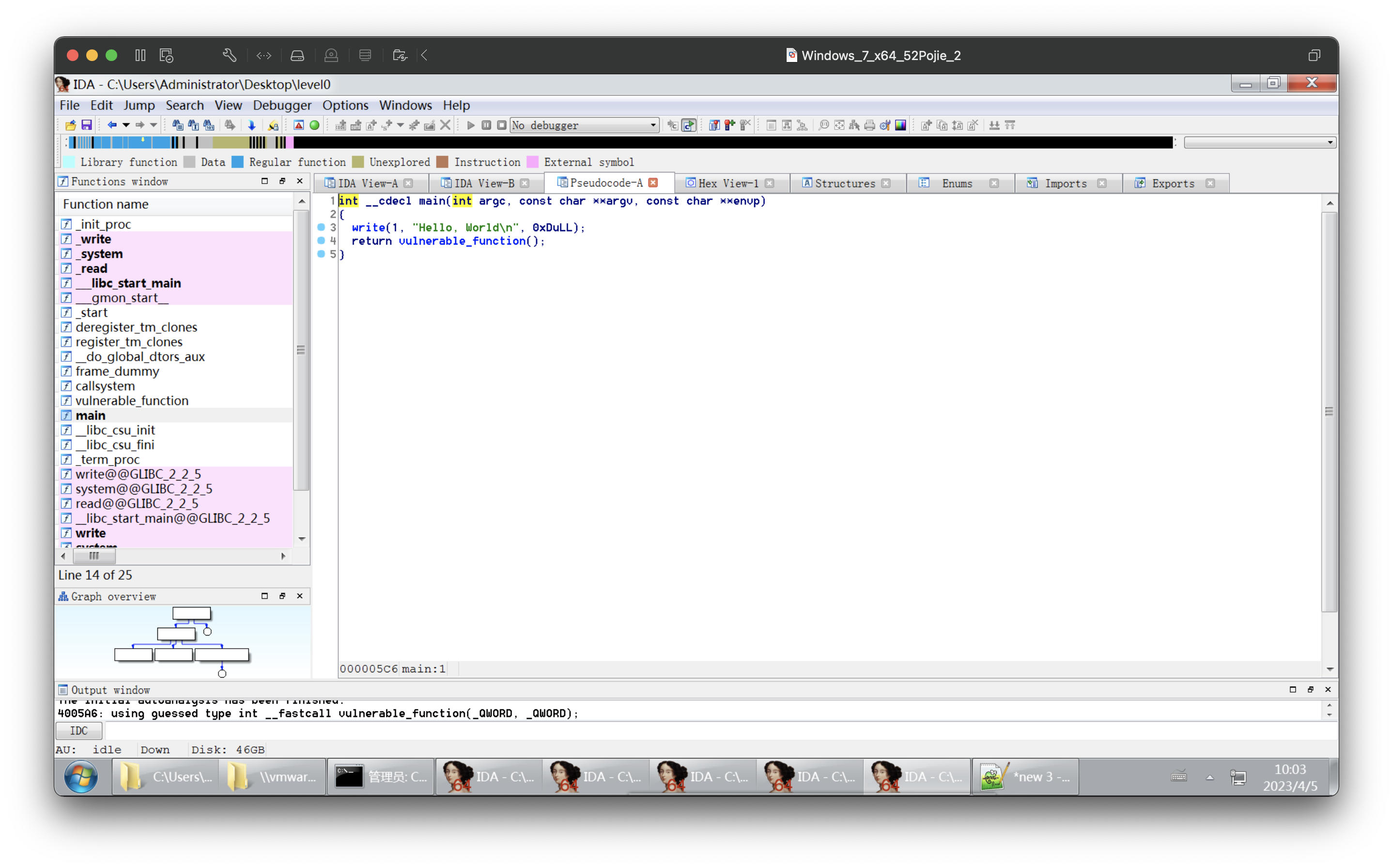Click the blue down arrow jump icon

[251, 125]
